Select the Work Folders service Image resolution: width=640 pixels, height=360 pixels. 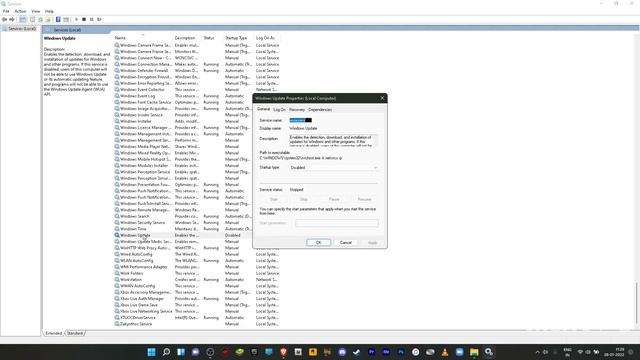click(197, 273)
